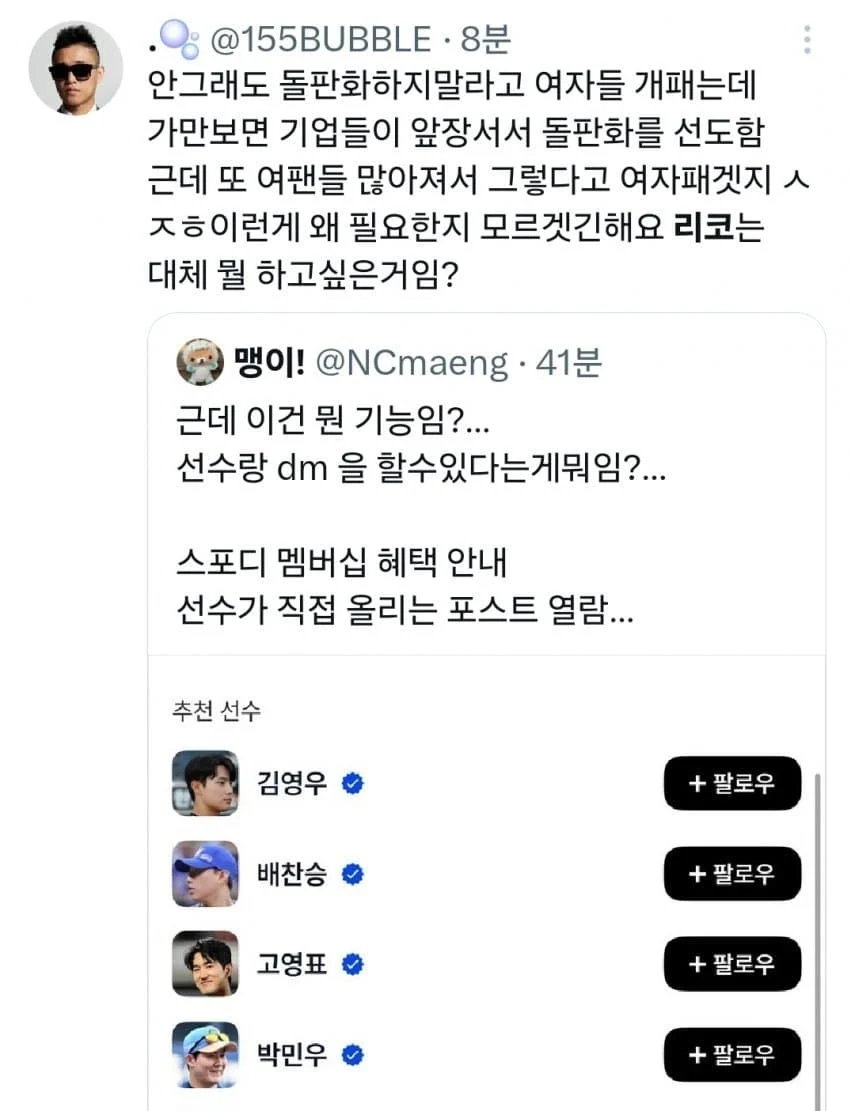Tap 박민우's blue verified checkmark
The image size is (850, 1111).
point(352,1054)
